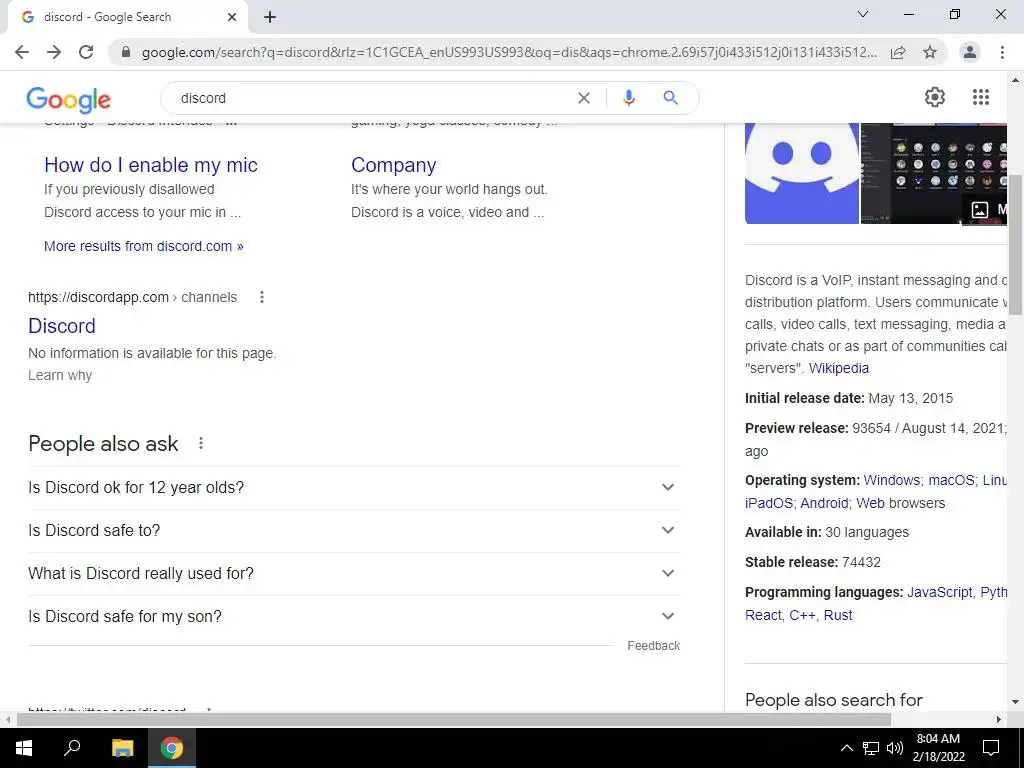Open File Explorer from taskbar
The width and height of the screenshot is (1024, 768).
(122, 748)
